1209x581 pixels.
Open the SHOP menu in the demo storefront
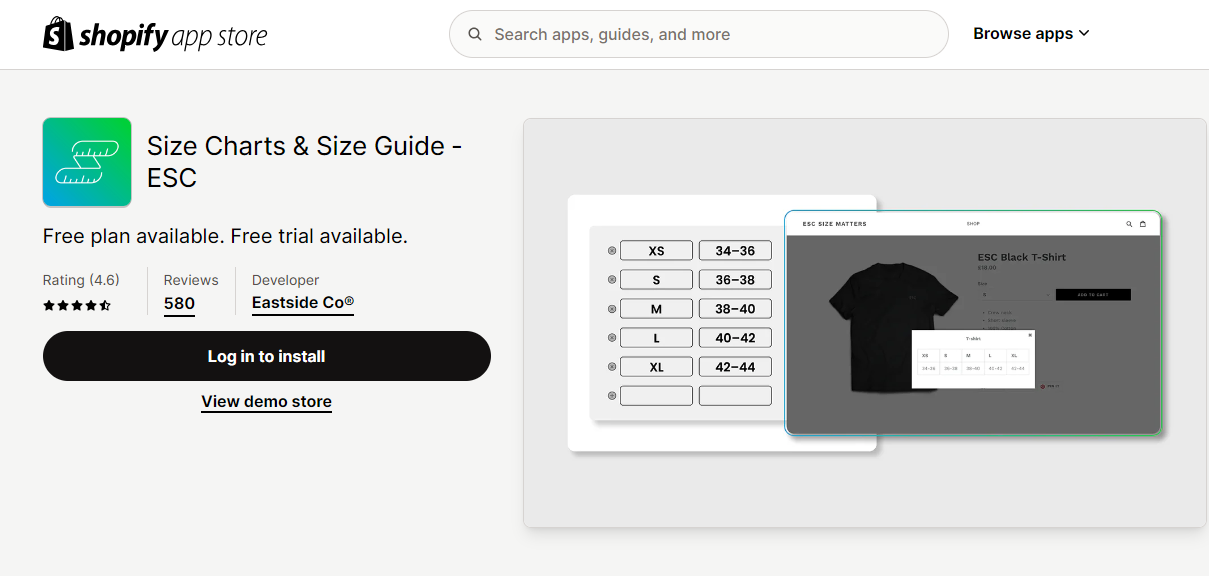(x=972, y=224)
